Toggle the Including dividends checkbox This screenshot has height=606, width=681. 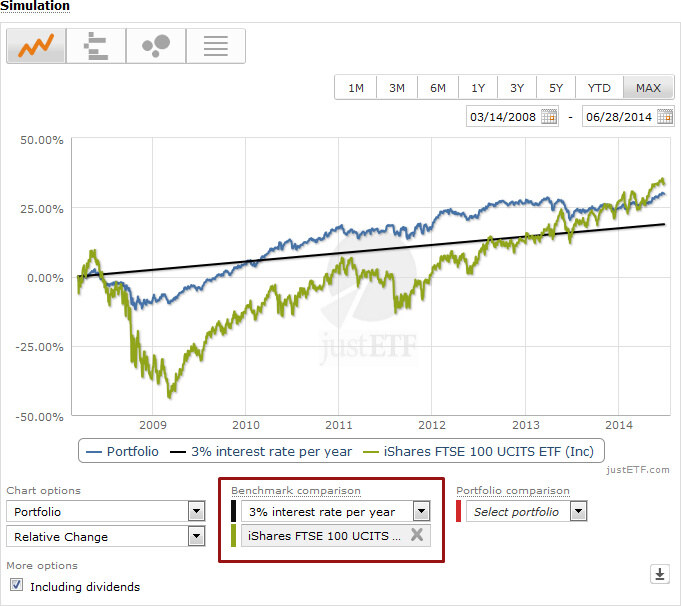click(x=17, y=586)
